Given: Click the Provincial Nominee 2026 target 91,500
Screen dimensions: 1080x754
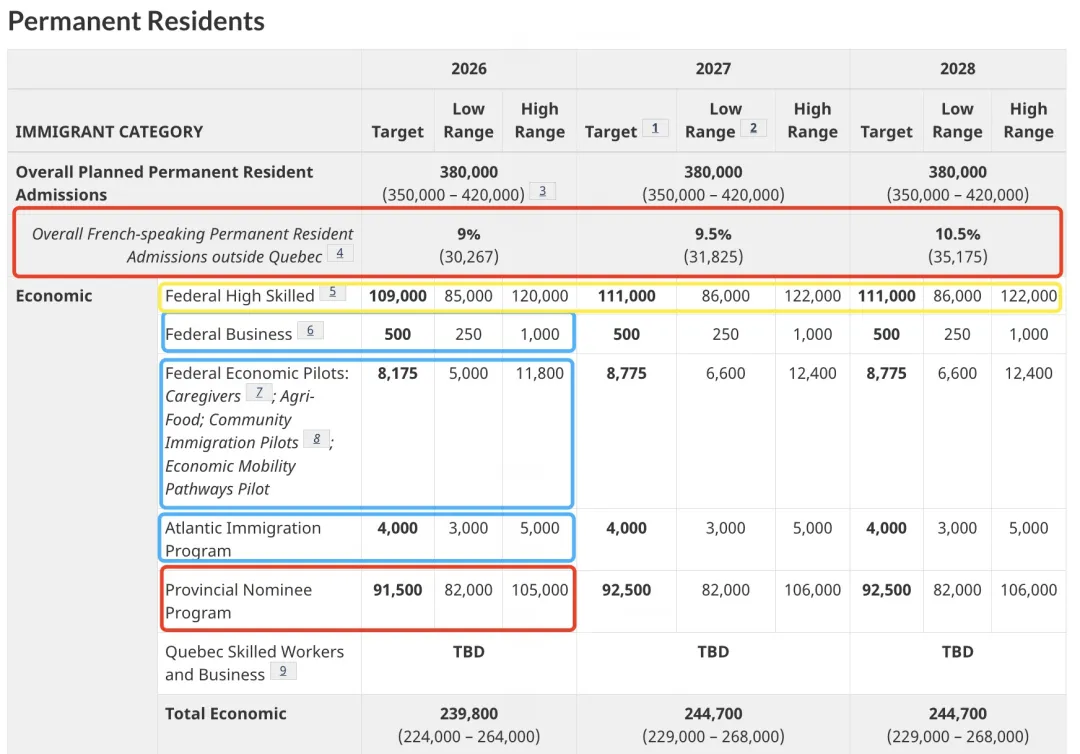Looking at the screenshot, I should click(x=397, y=590).
